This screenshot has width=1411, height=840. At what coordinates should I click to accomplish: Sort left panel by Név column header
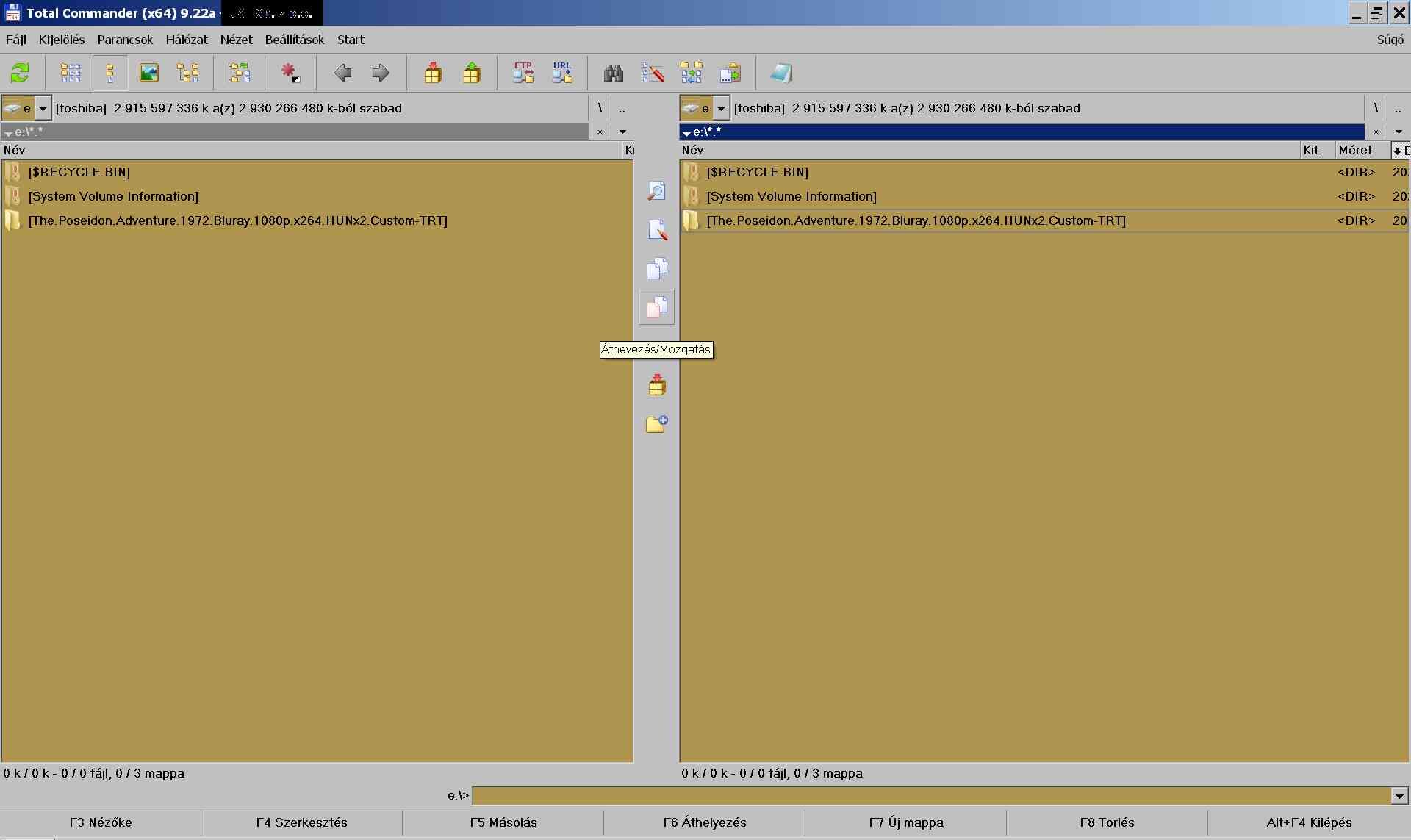click(311, 150)
